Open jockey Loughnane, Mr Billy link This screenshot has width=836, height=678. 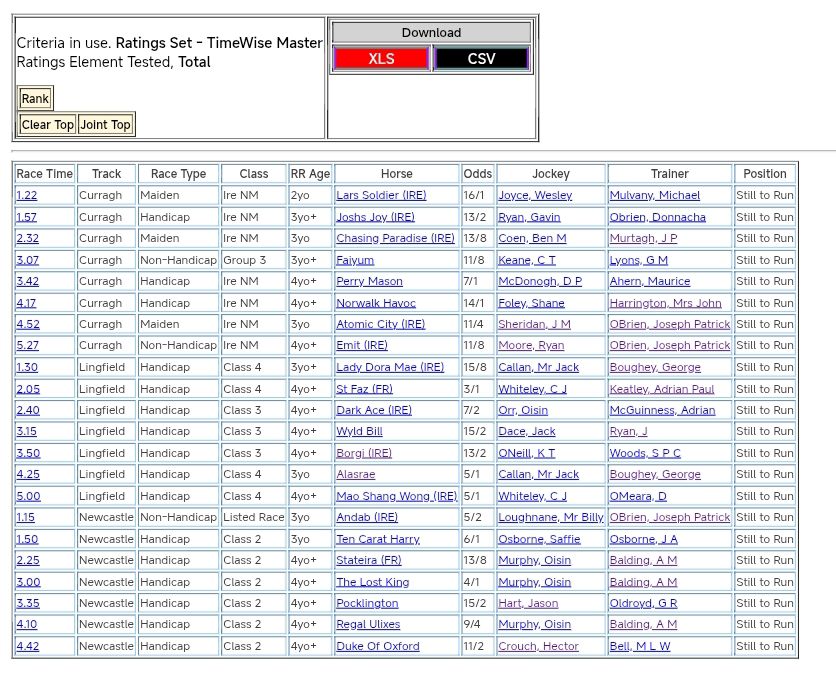click(x=551, y=518)
